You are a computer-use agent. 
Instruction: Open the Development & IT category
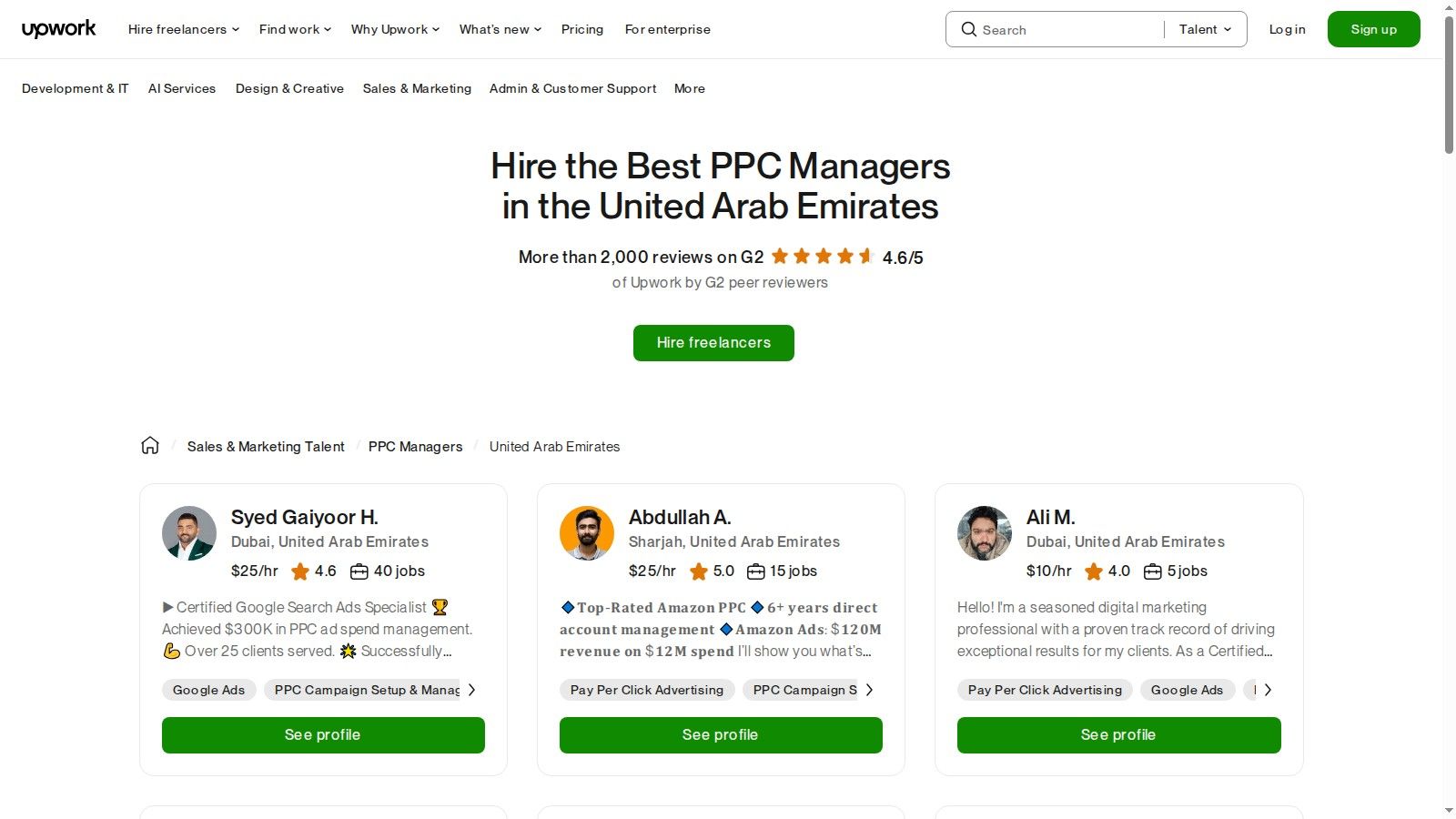pos(75,88)
